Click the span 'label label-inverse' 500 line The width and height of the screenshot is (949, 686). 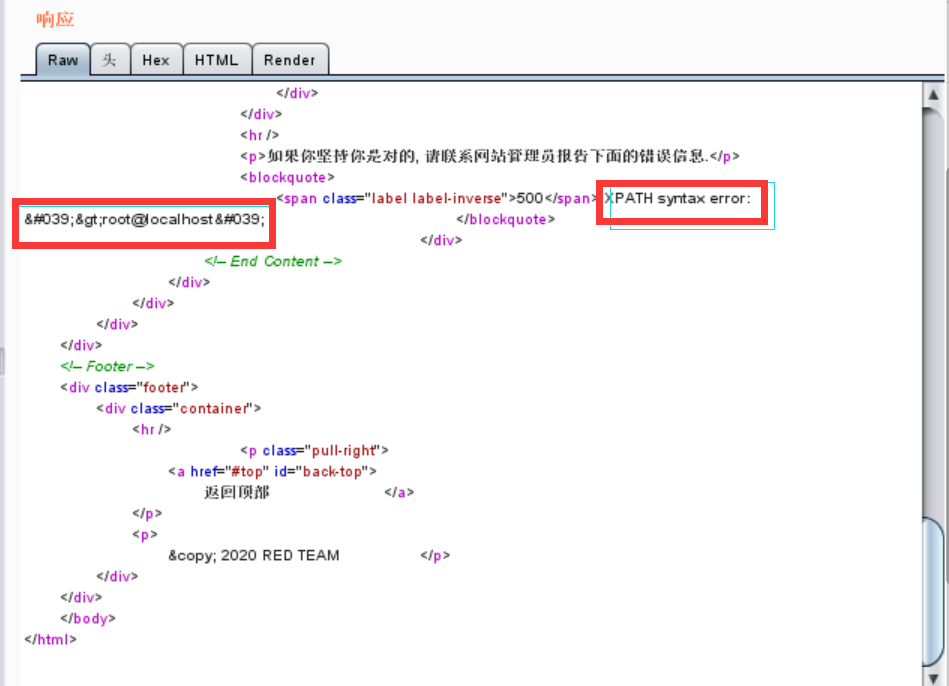tap(437, 199)
